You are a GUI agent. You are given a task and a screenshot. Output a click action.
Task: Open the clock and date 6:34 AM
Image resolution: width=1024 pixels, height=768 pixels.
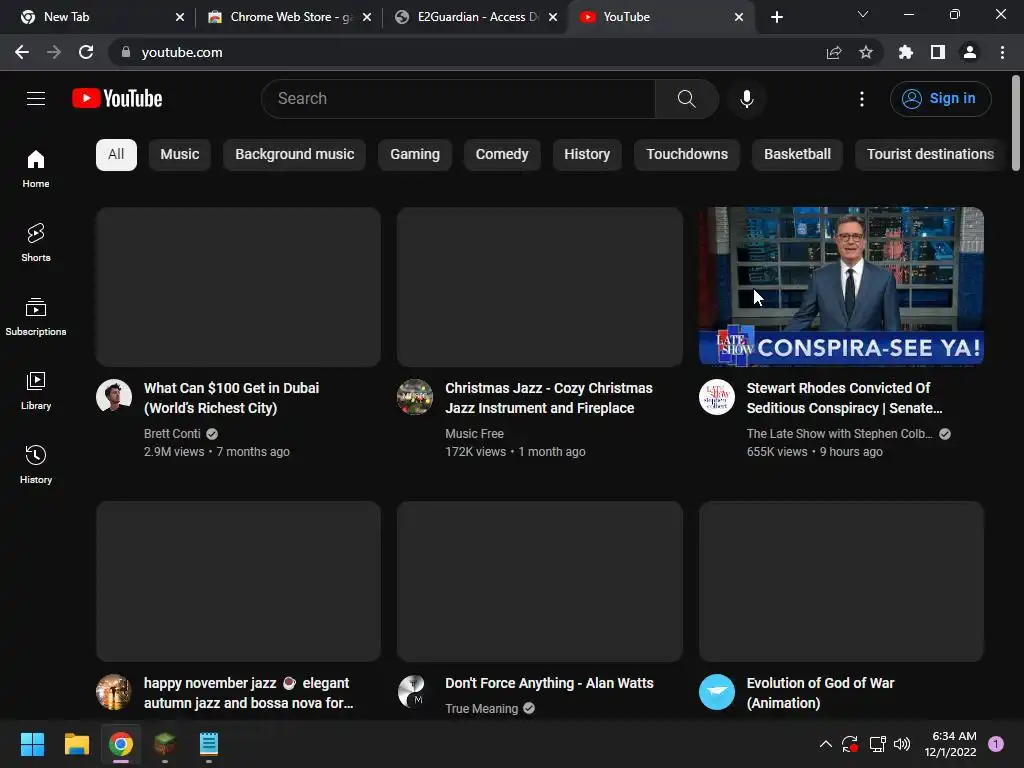(950, 744)
